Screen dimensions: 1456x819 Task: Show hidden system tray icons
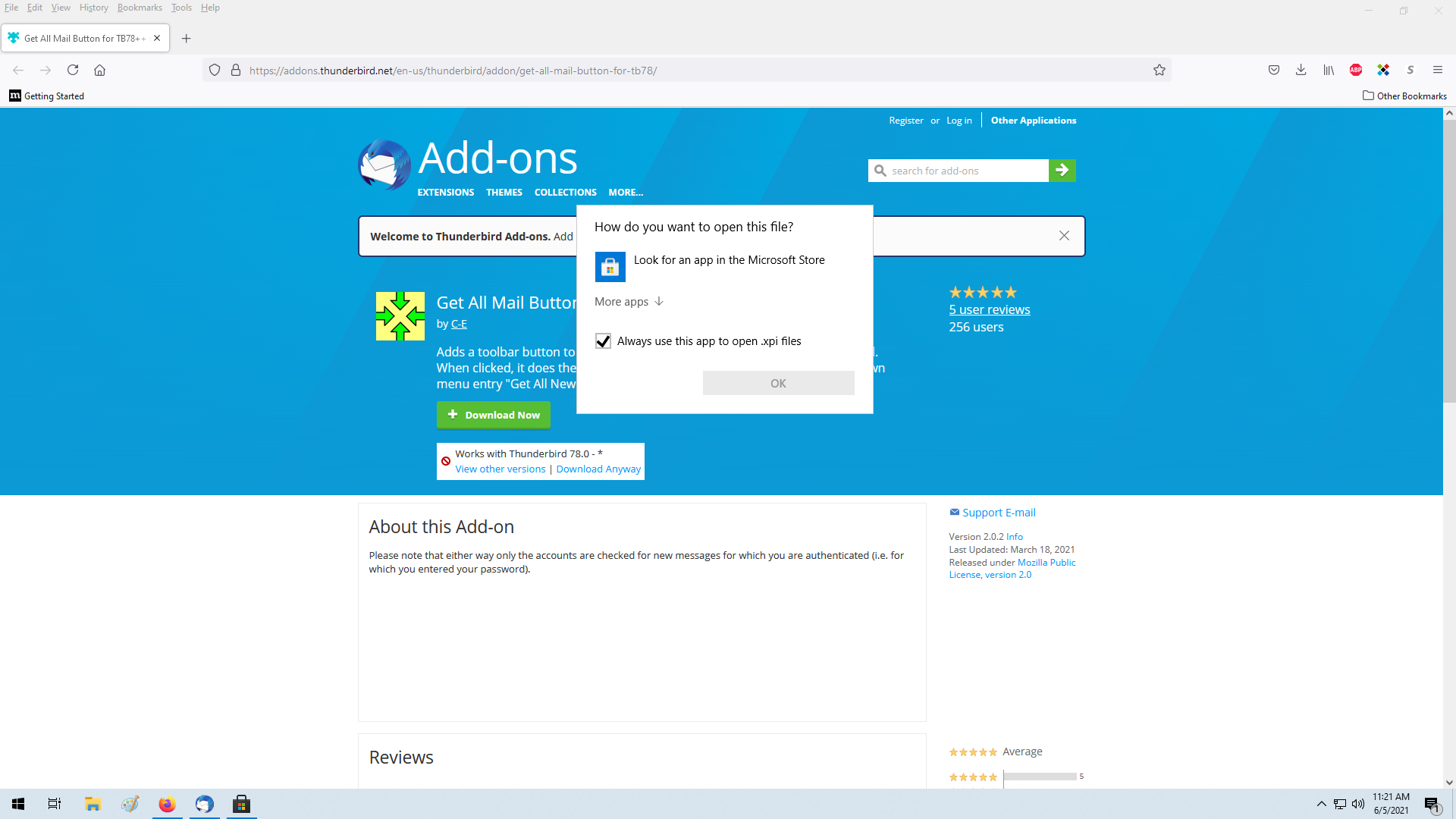pos(1321,804)
